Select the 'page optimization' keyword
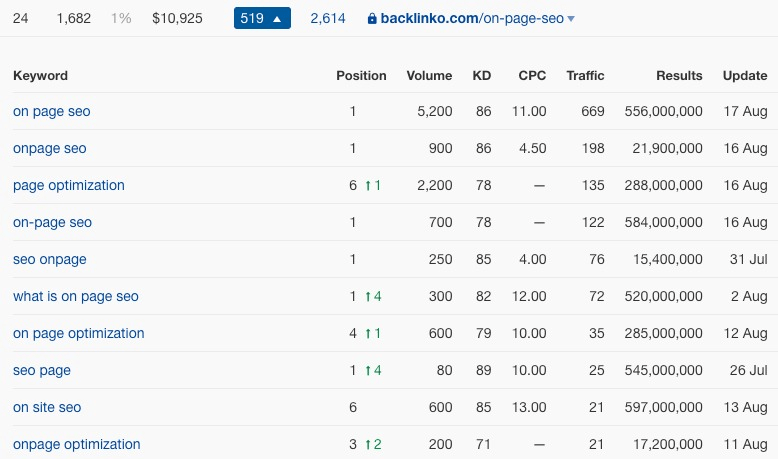Viewport: 778px width, 459px height. pyautogui.click(x=68, y=185)
